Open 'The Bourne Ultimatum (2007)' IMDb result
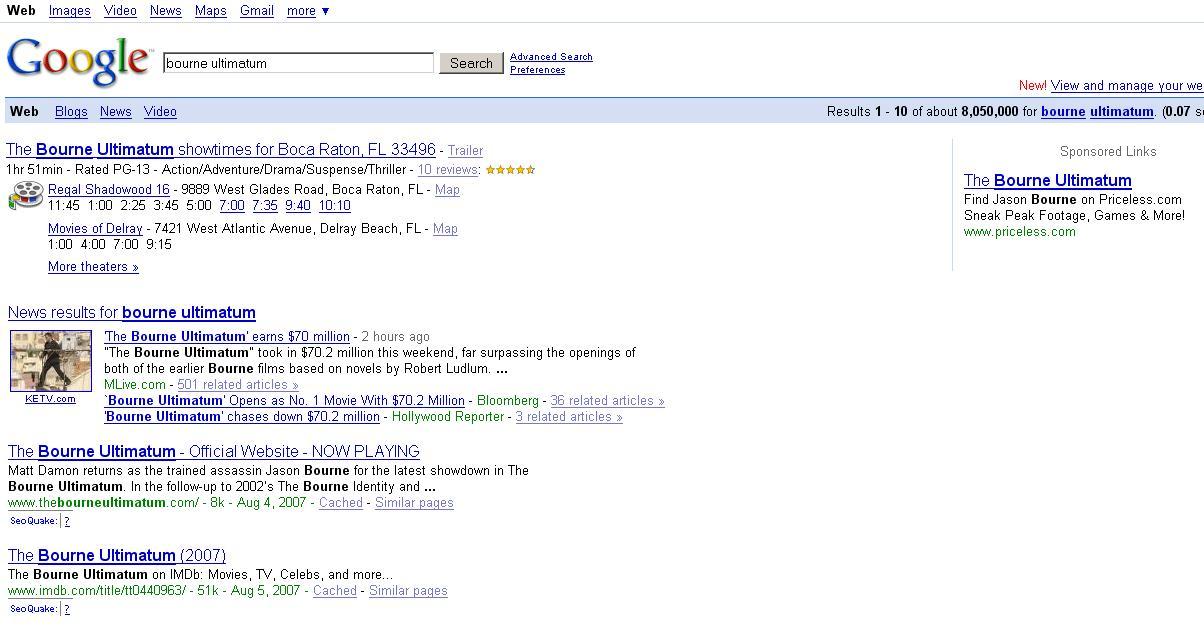The width and height of the screenshot is (1204, 633). 117,556
